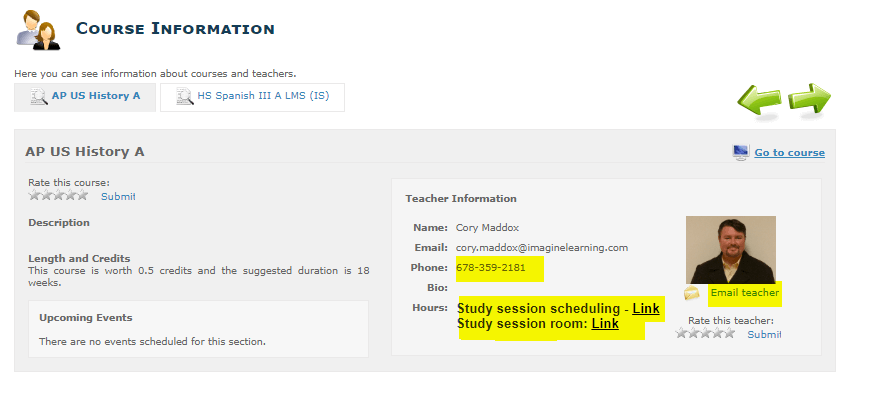Rate the teacher one star
The image size is (876, 402).
click(x=681, y=333)
